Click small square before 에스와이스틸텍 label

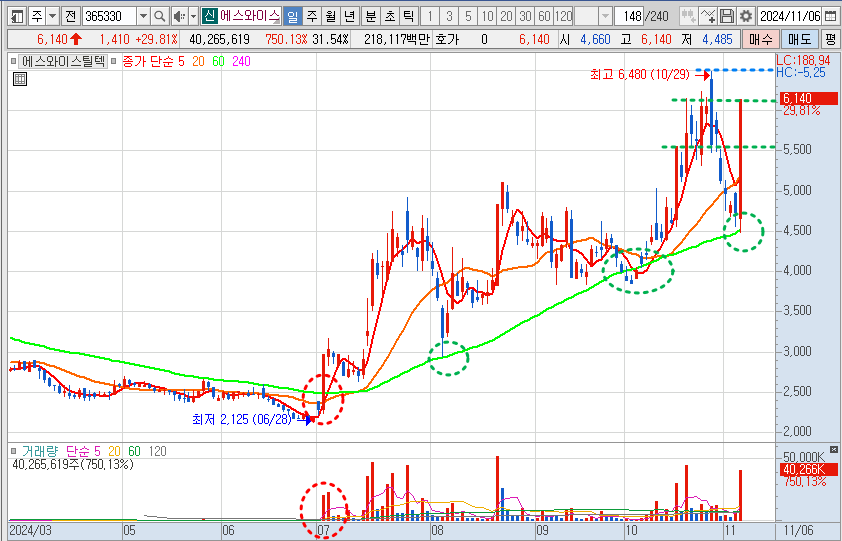13,61
